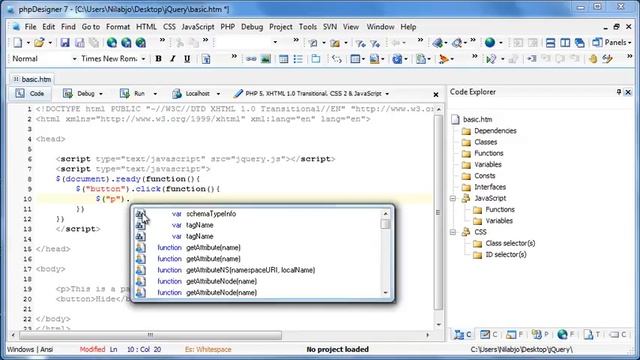Open the Panels dropdown
Image resolution: width=640 pixels, height=360 pixels.
[612, 42]
